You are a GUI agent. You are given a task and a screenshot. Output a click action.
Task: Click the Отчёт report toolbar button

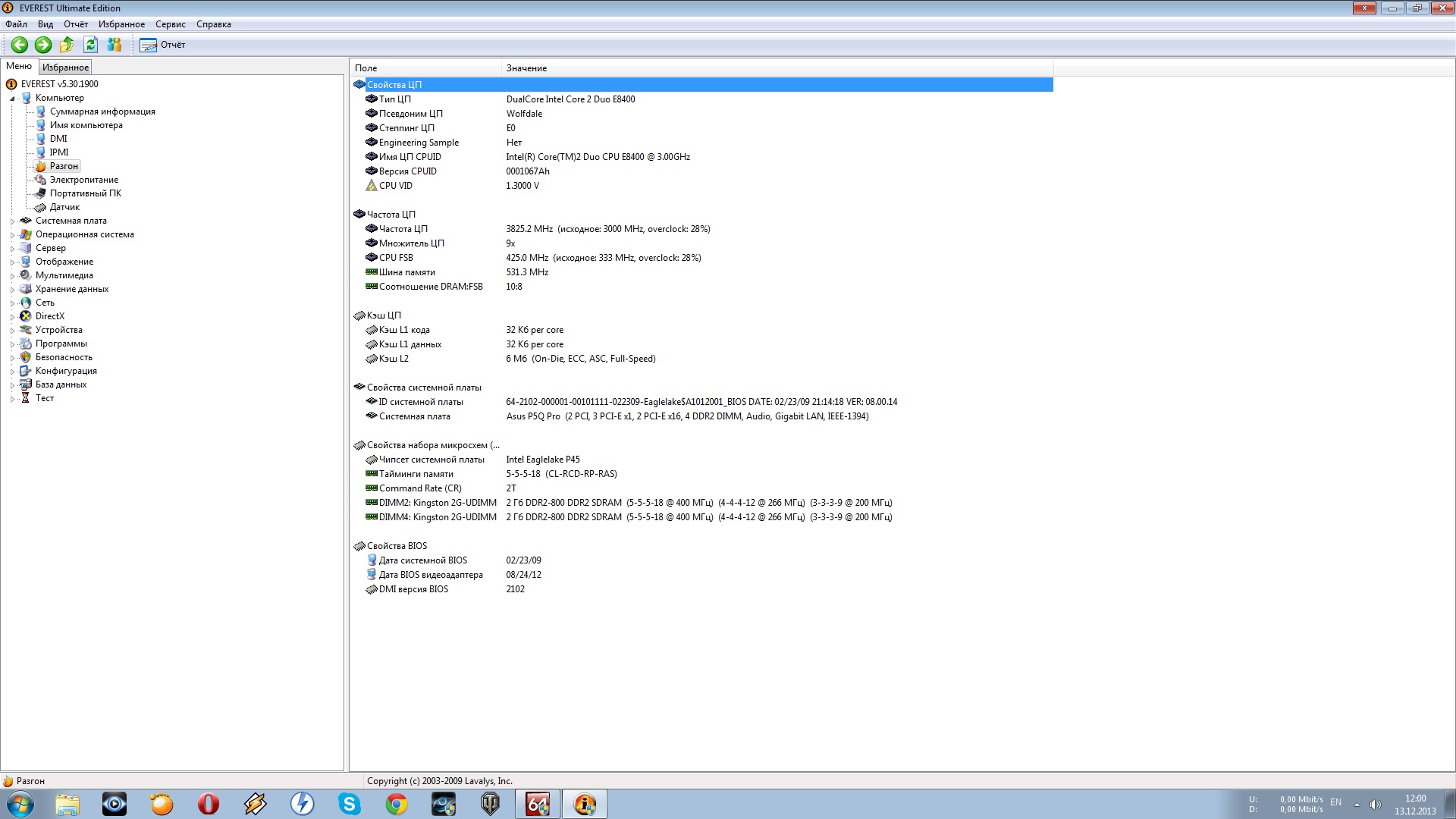tap(162, 45)
